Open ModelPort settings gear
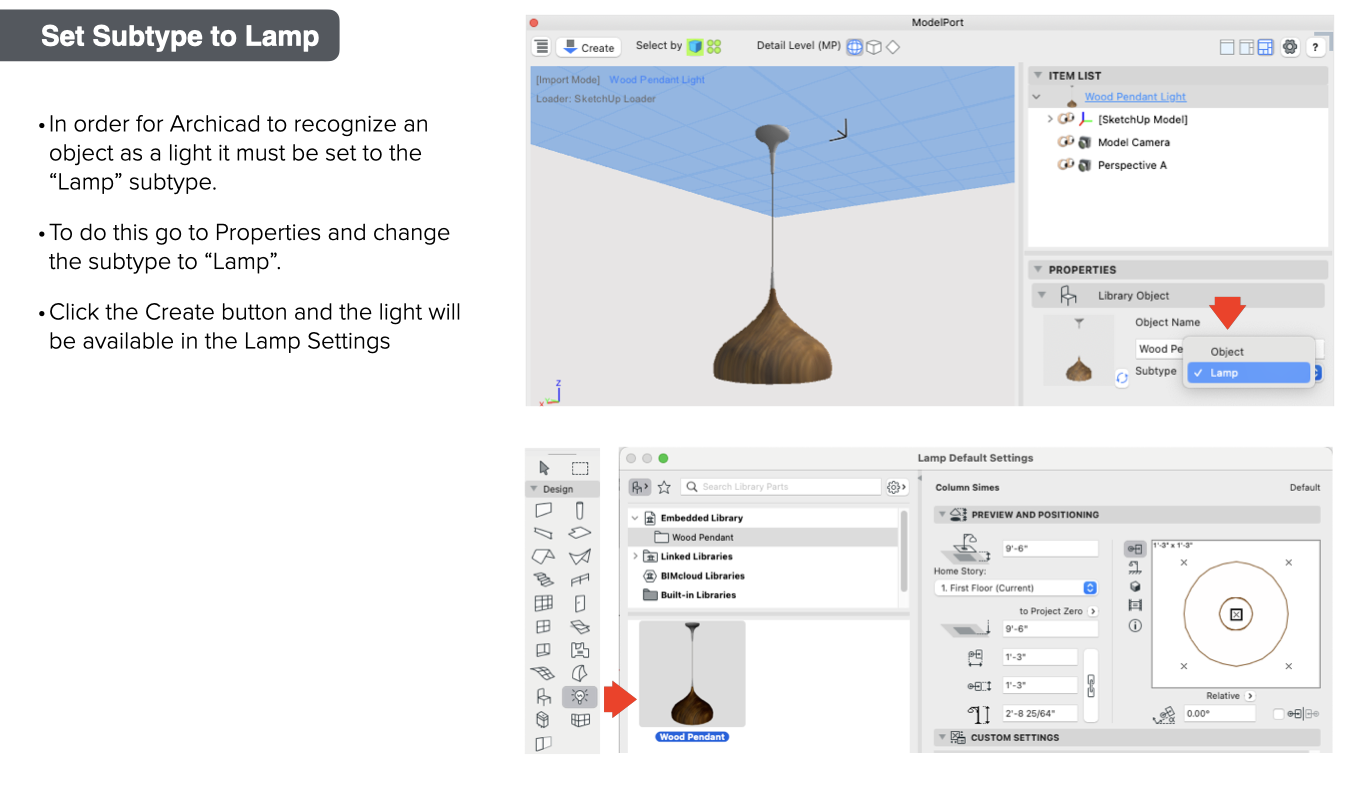This screenshot has width=1364, height=802. pos(1290,47)
